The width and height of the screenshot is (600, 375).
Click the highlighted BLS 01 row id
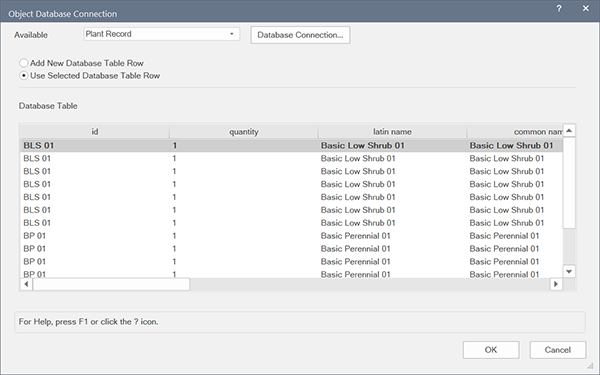click(39, 145)
